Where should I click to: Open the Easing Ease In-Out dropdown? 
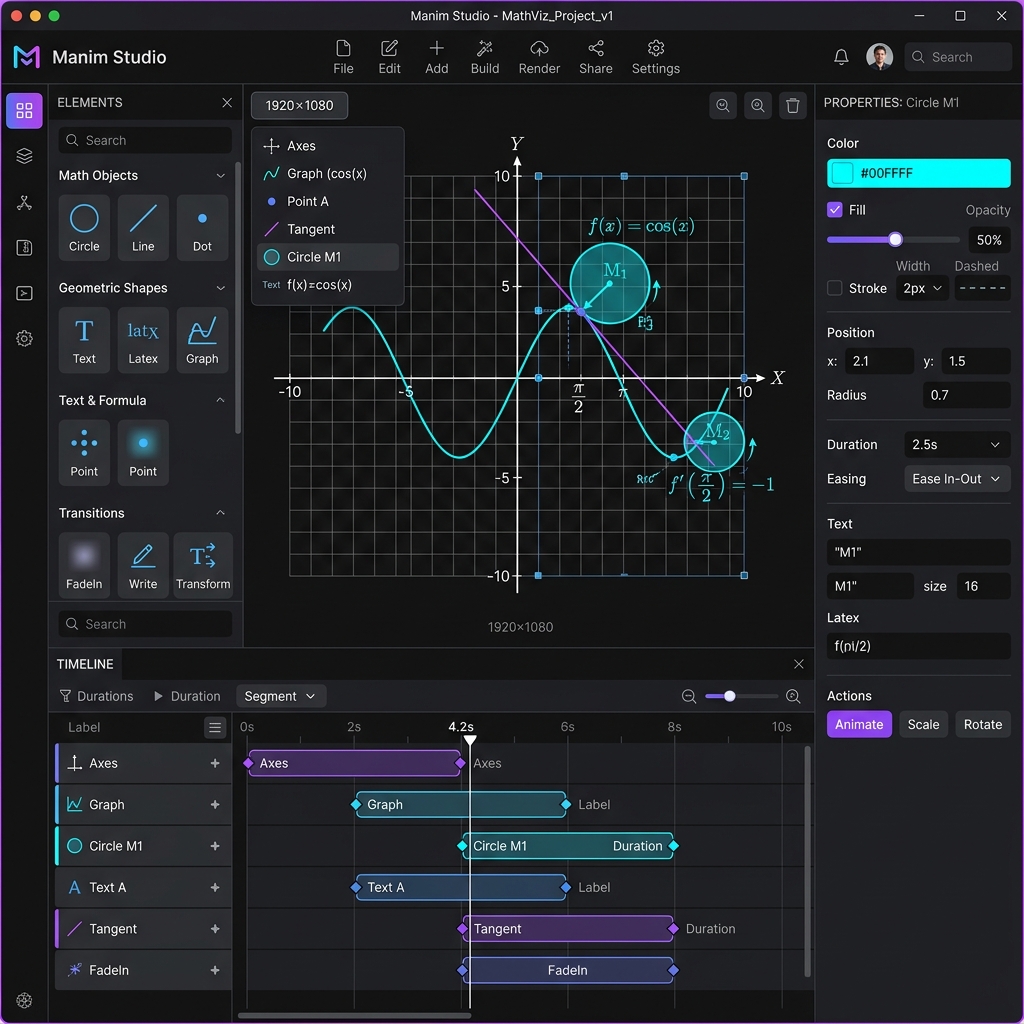coord(957,479)
